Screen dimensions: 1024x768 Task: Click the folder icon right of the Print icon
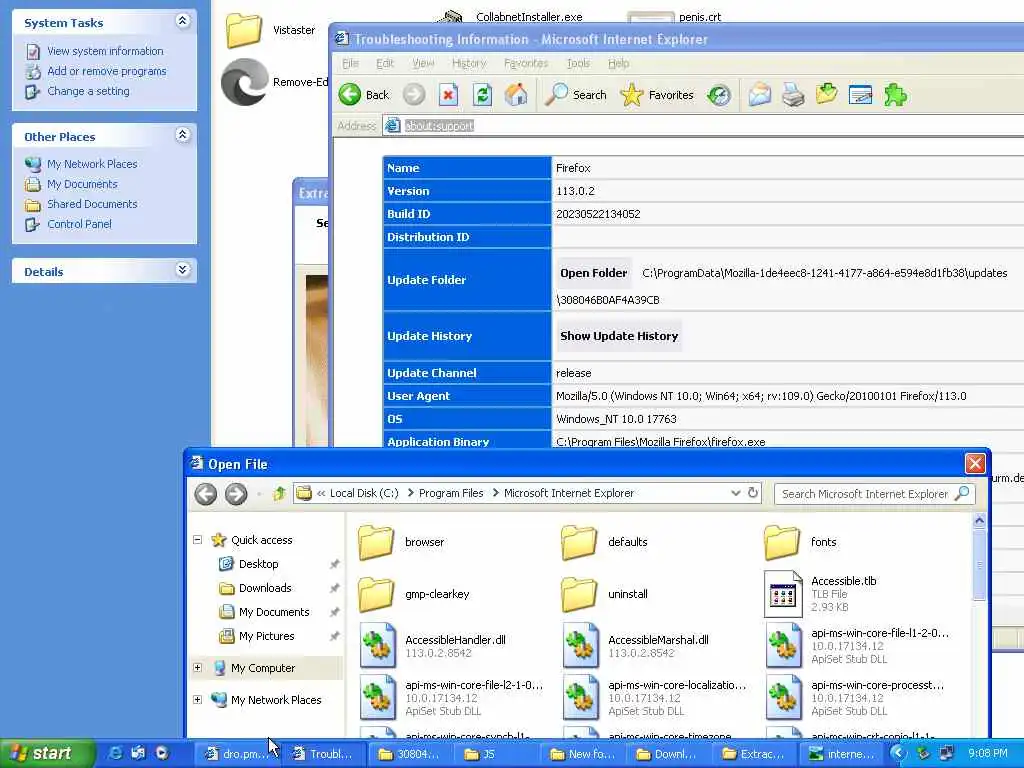(x=826, y=95)
